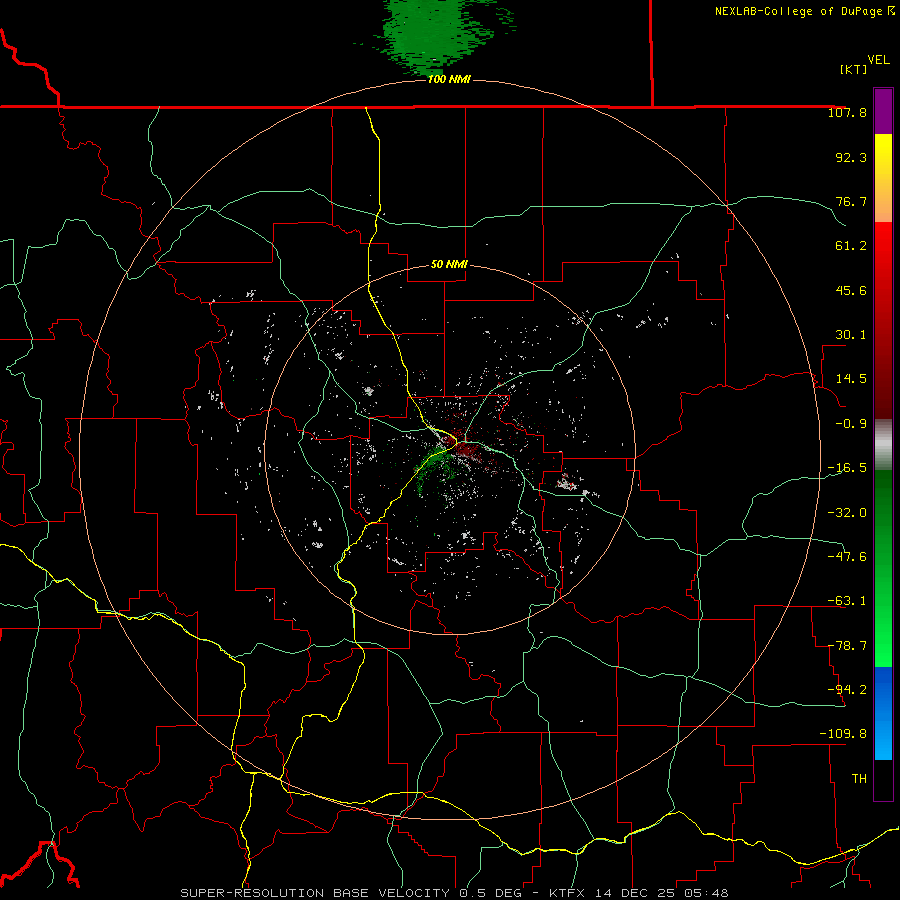900x900 pixels.
Task: Click the -109.8 velocity scale value
Action: point(843,734)
